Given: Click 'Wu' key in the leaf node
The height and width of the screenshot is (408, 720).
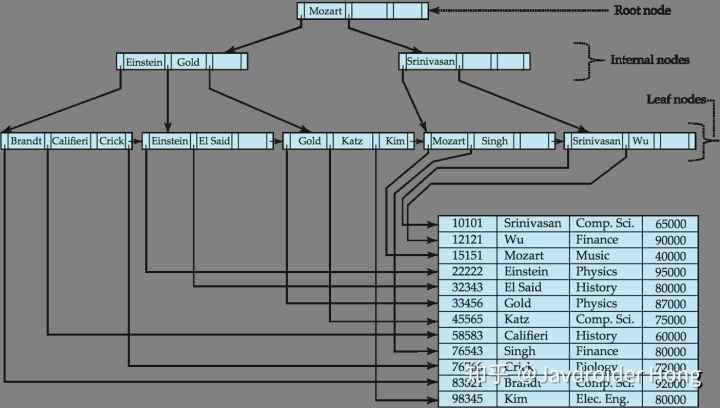Looking at the screenshot, I should click(x=640, y=141).
